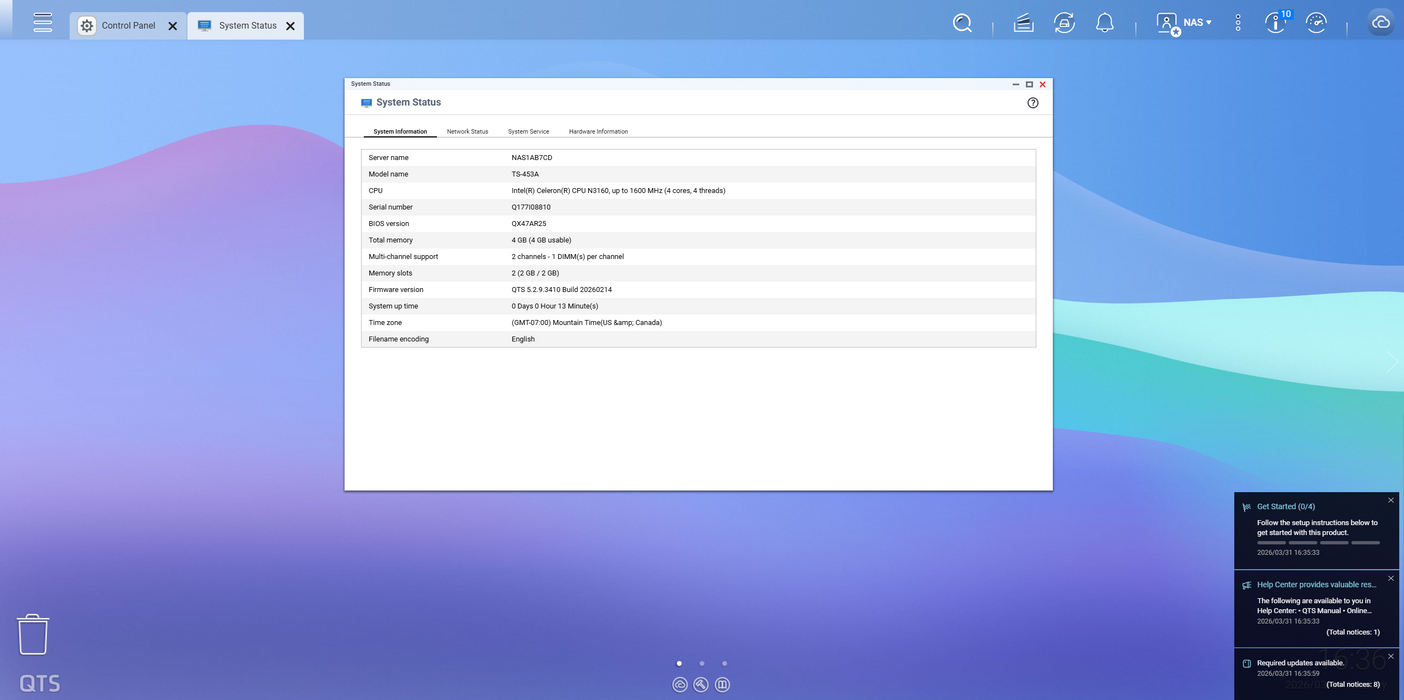Screen dimensions: 1404x700
Task: Close the System Status window
Action: [1042, 84]
